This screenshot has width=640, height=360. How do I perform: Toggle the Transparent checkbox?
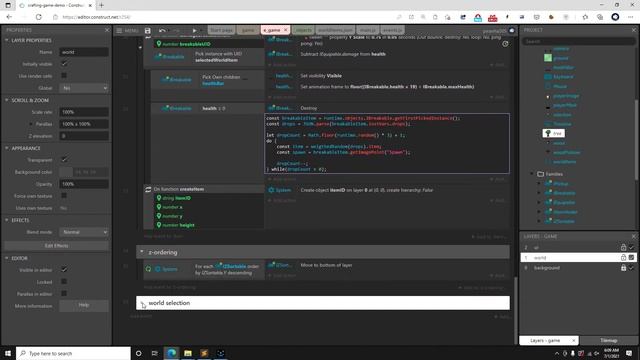click(x=64, y=160)
